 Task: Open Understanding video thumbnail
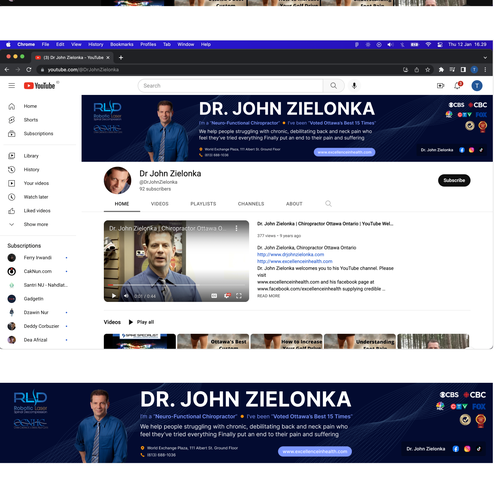(360, 341)
